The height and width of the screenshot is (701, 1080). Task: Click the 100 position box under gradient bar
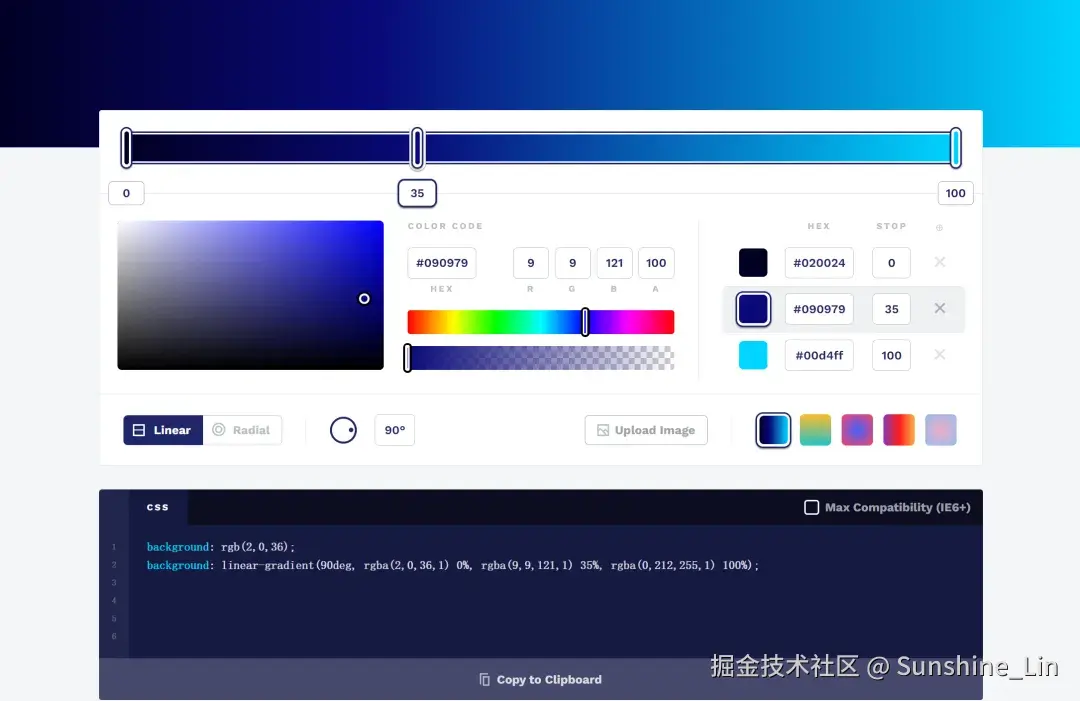pyautogui.click(x=955, y=193)
